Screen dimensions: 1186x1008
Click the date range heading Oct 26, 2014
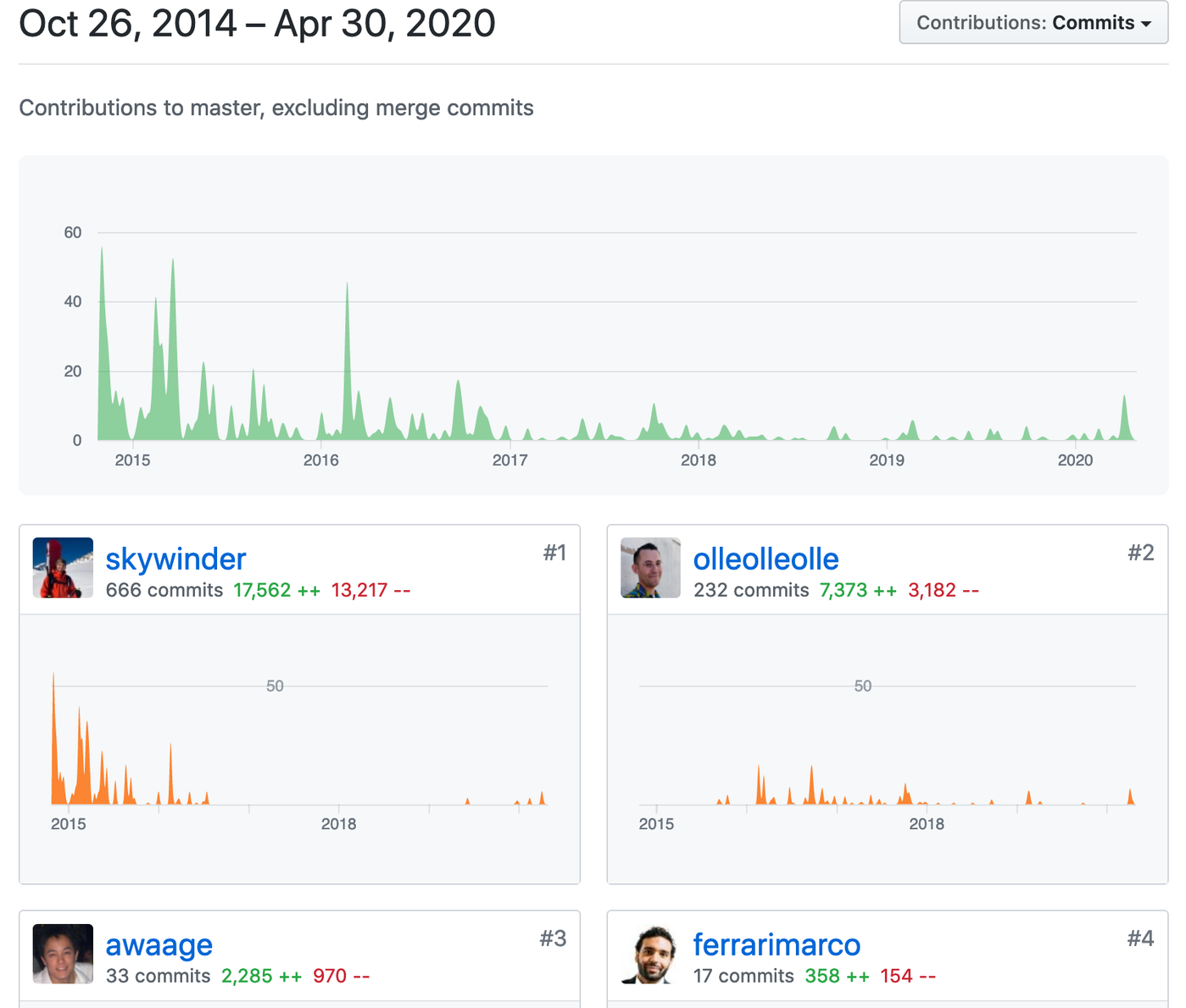click(257, 24)
